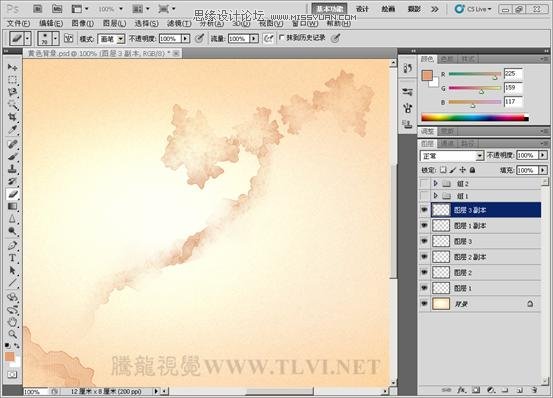Open the 图层(L) Layer menu
The width and height of the screenshot is (553, 398).
click(114, 23)
